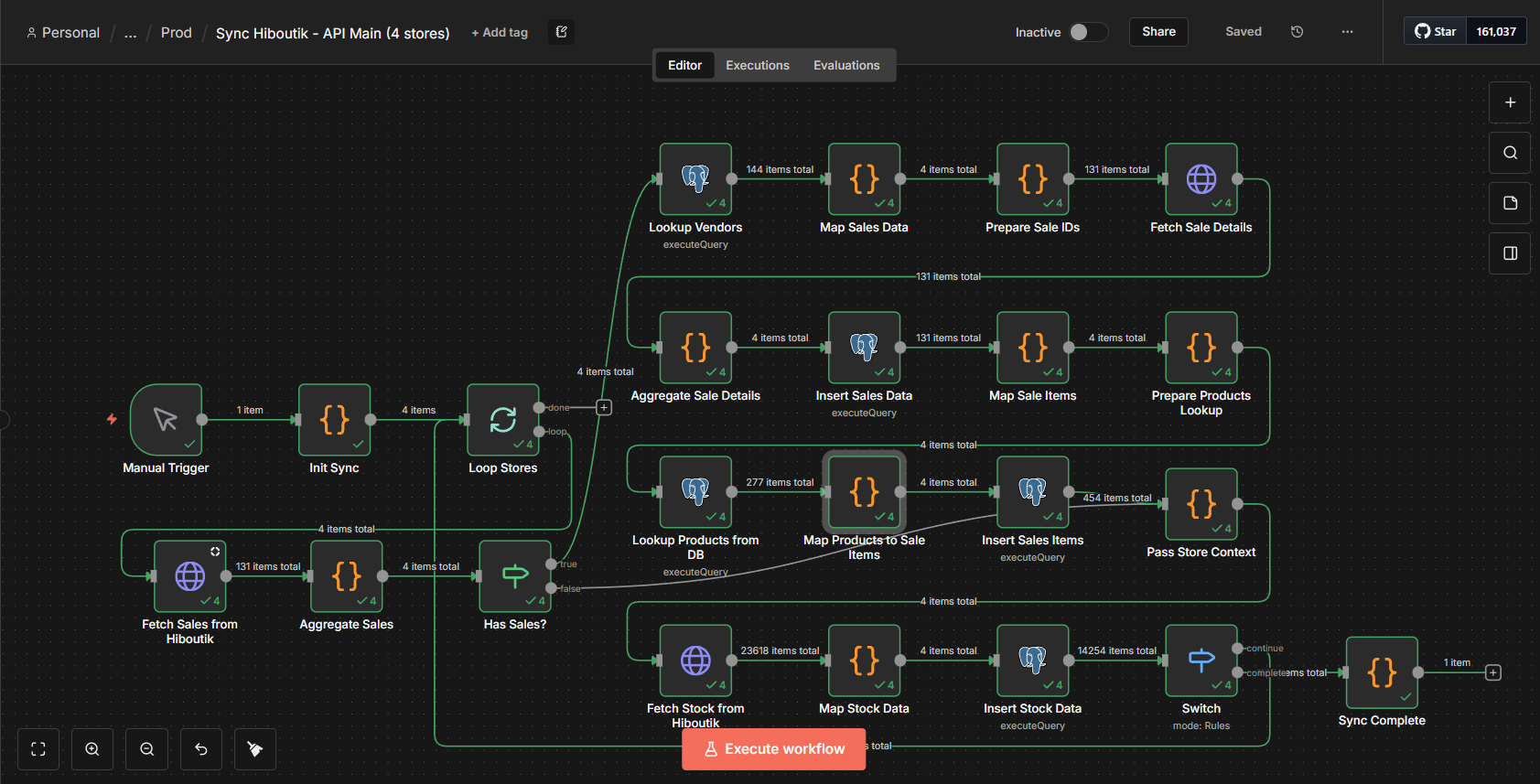Screen dimensions: 1540x784
Task: Select the Aggregate Sales code node
Action: 346,576
